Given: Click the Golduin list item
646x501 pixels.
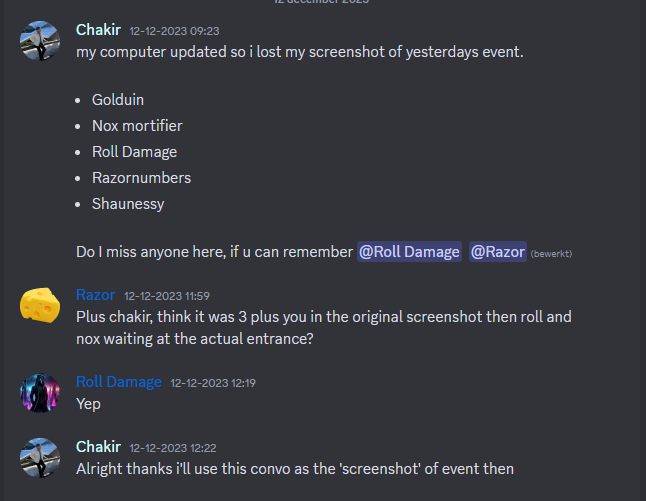Looking at the screenshot, I should tap(120, 100).
